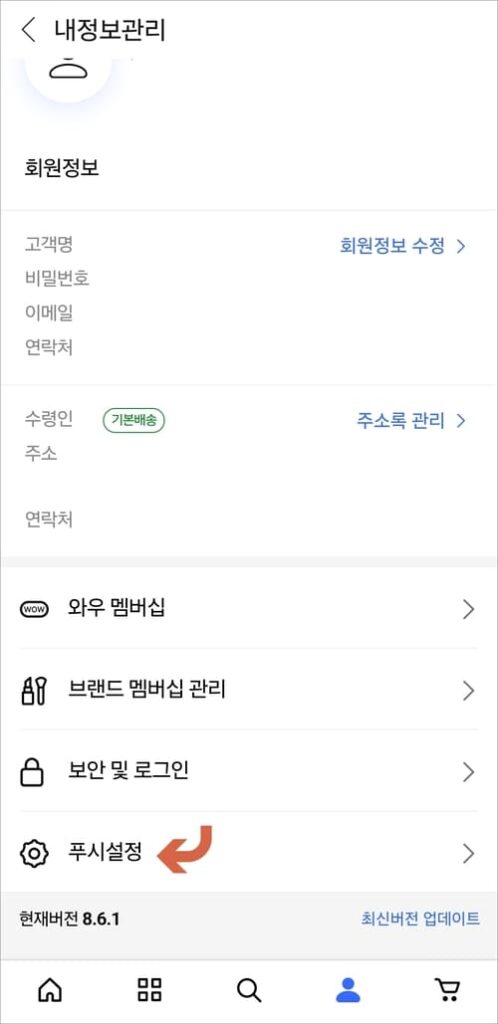
Task: Tap the gear icon for 푸시설정
Action: pyautogui.click(x=33, y=854)
